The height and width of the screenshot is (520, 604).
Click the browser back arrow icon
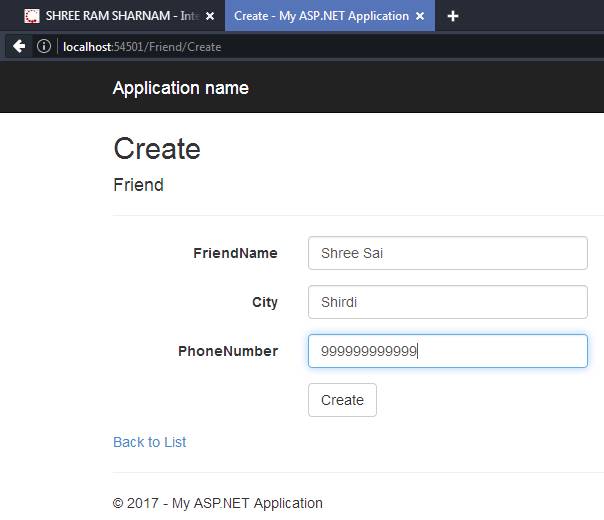18,46
